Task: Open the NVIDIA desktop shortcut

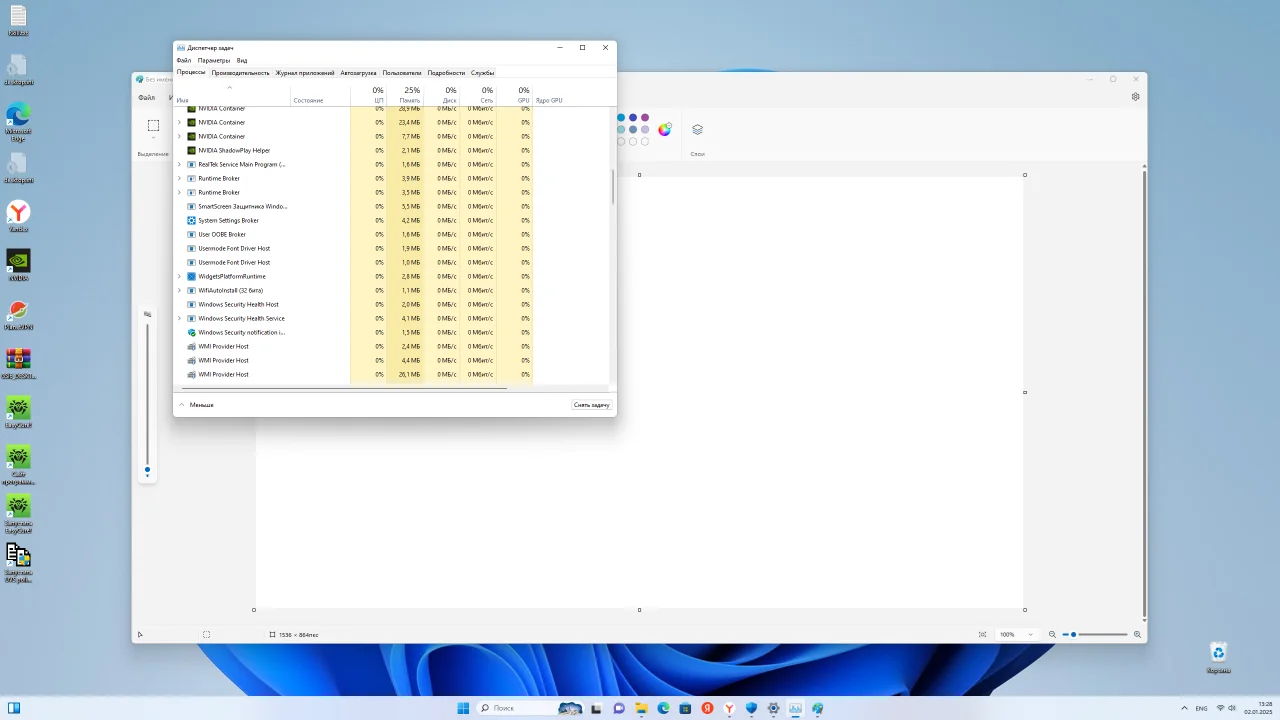Action: pyautogui.click(x=18, y=265)
